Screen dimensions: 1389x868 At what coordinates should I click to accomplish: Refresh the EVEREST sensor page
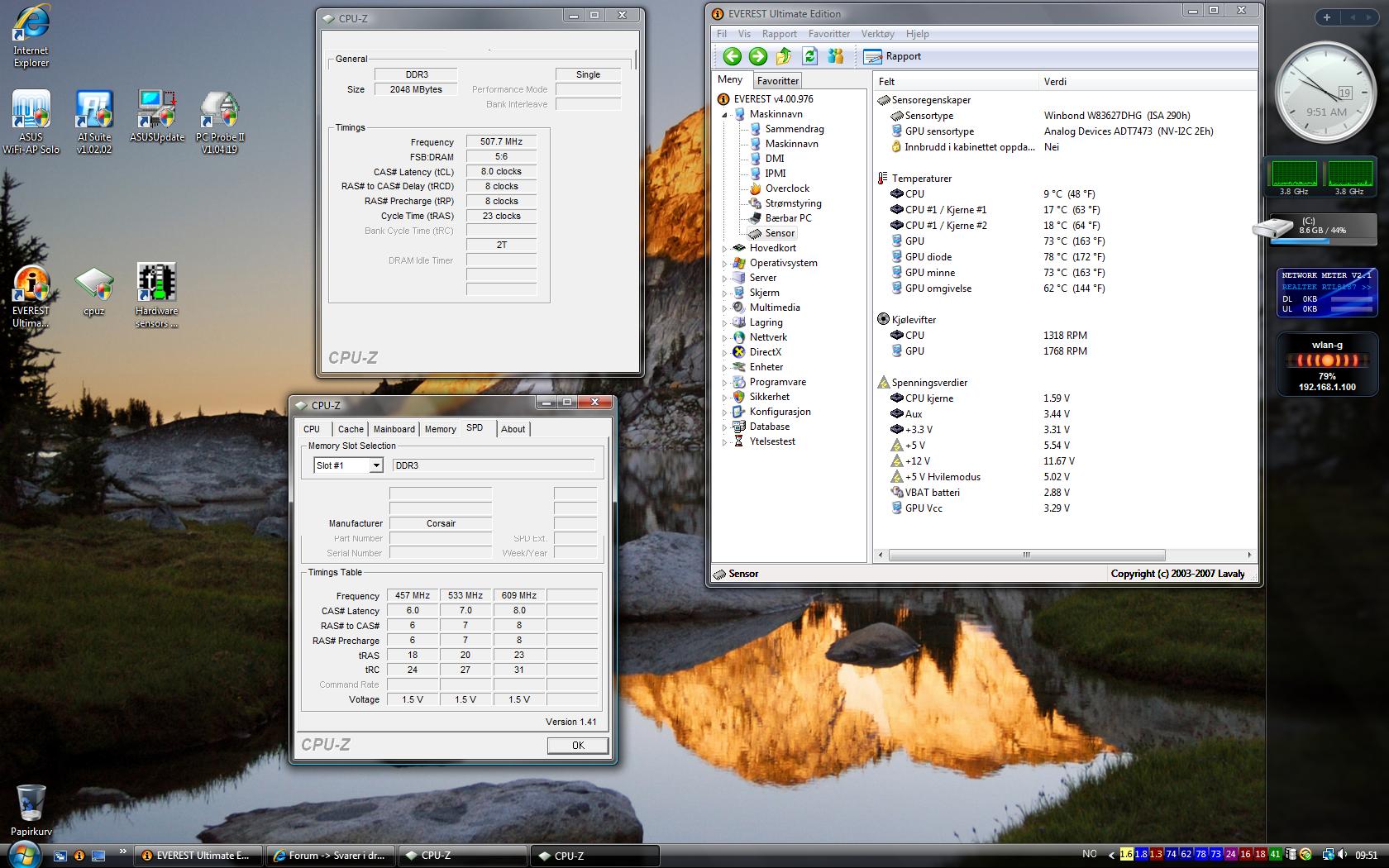(x=809, y=56)
